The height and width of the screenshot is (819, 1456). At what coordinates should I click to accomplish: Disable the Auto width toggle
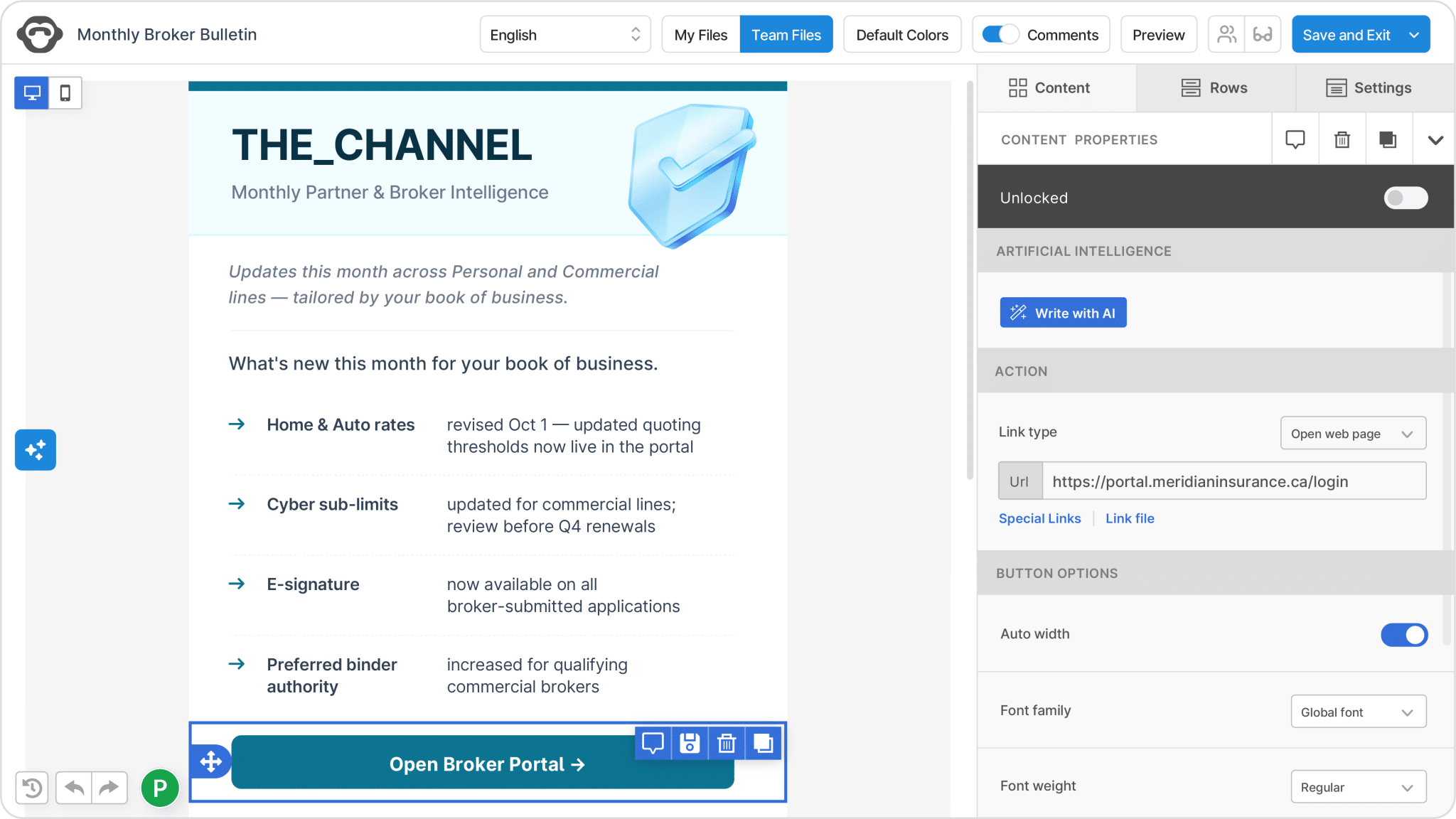1404,635
